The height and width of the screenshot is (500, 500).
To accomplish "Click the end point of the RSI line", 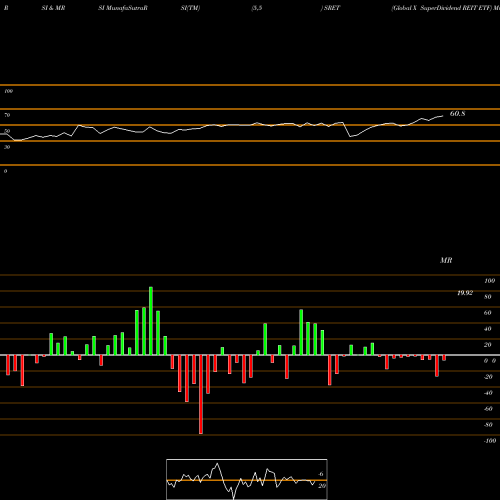I will [x=443, y=116].
